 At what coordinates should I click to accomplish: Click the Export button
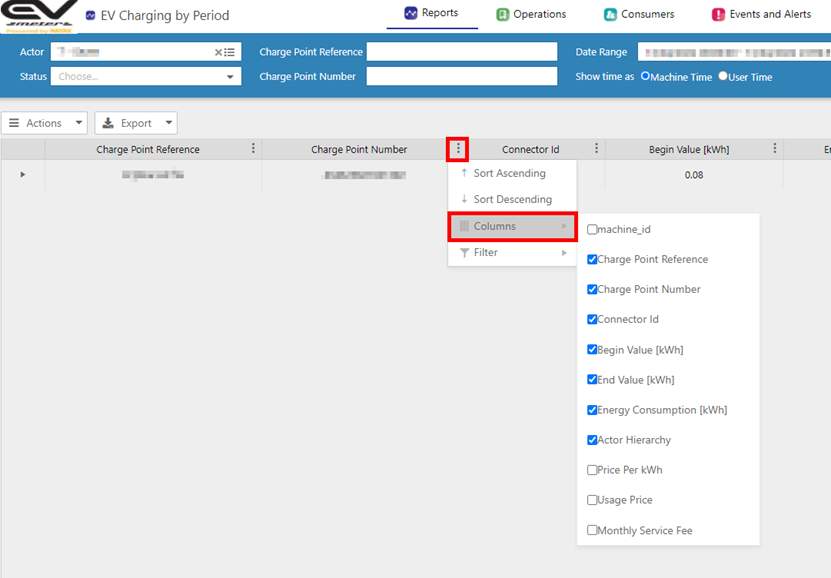[x=136, y=123]
